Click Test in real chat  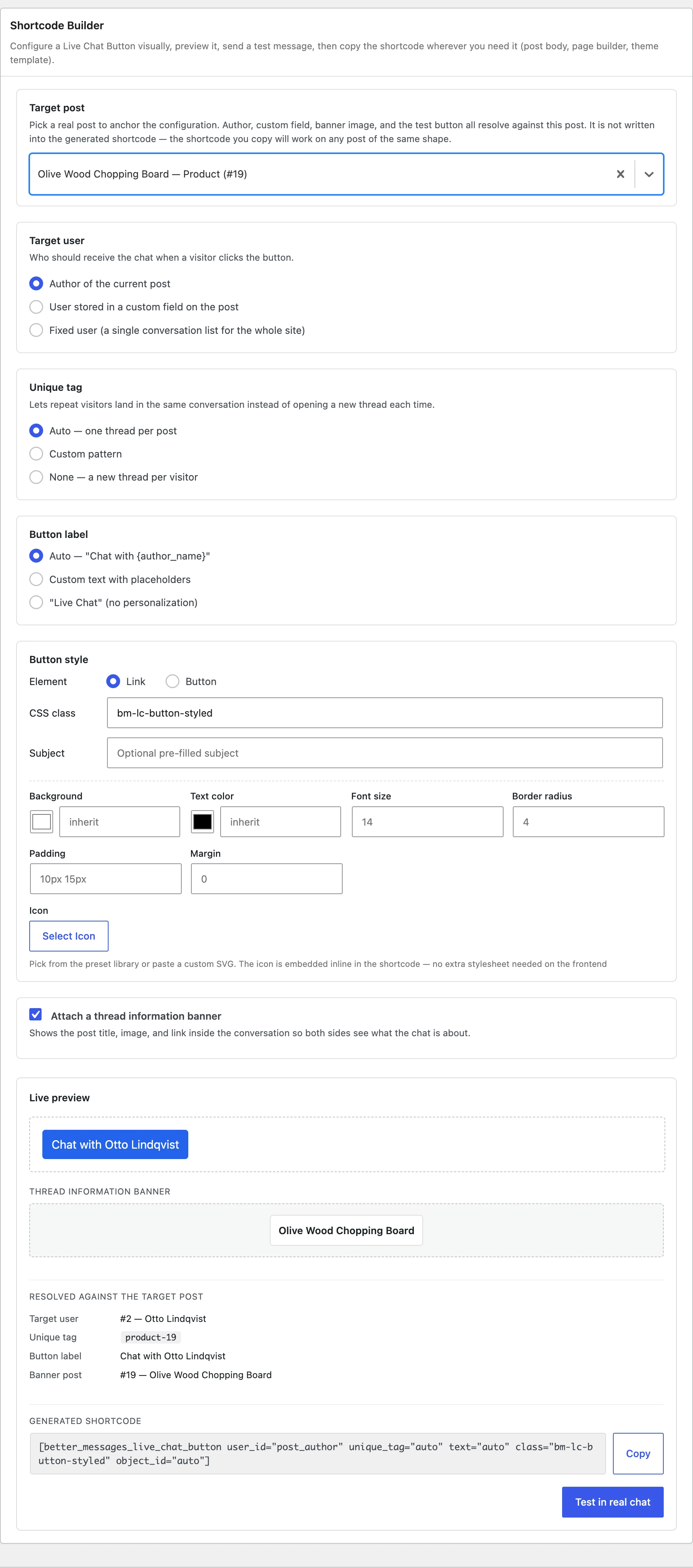click(x=613, y=1502)
